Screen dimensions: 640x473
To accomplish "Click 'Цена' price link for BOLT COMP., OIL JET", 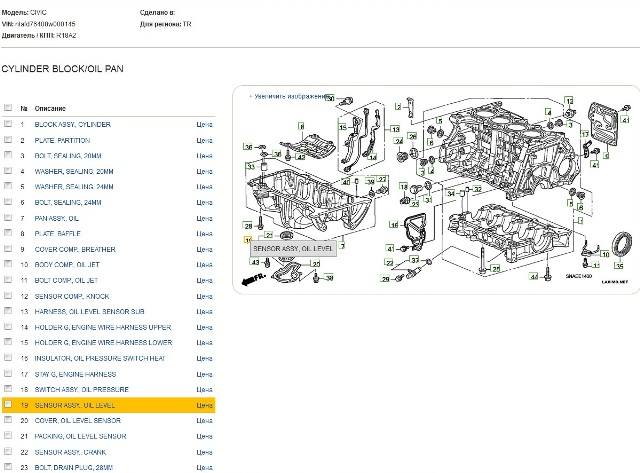I will click(204, 280).
